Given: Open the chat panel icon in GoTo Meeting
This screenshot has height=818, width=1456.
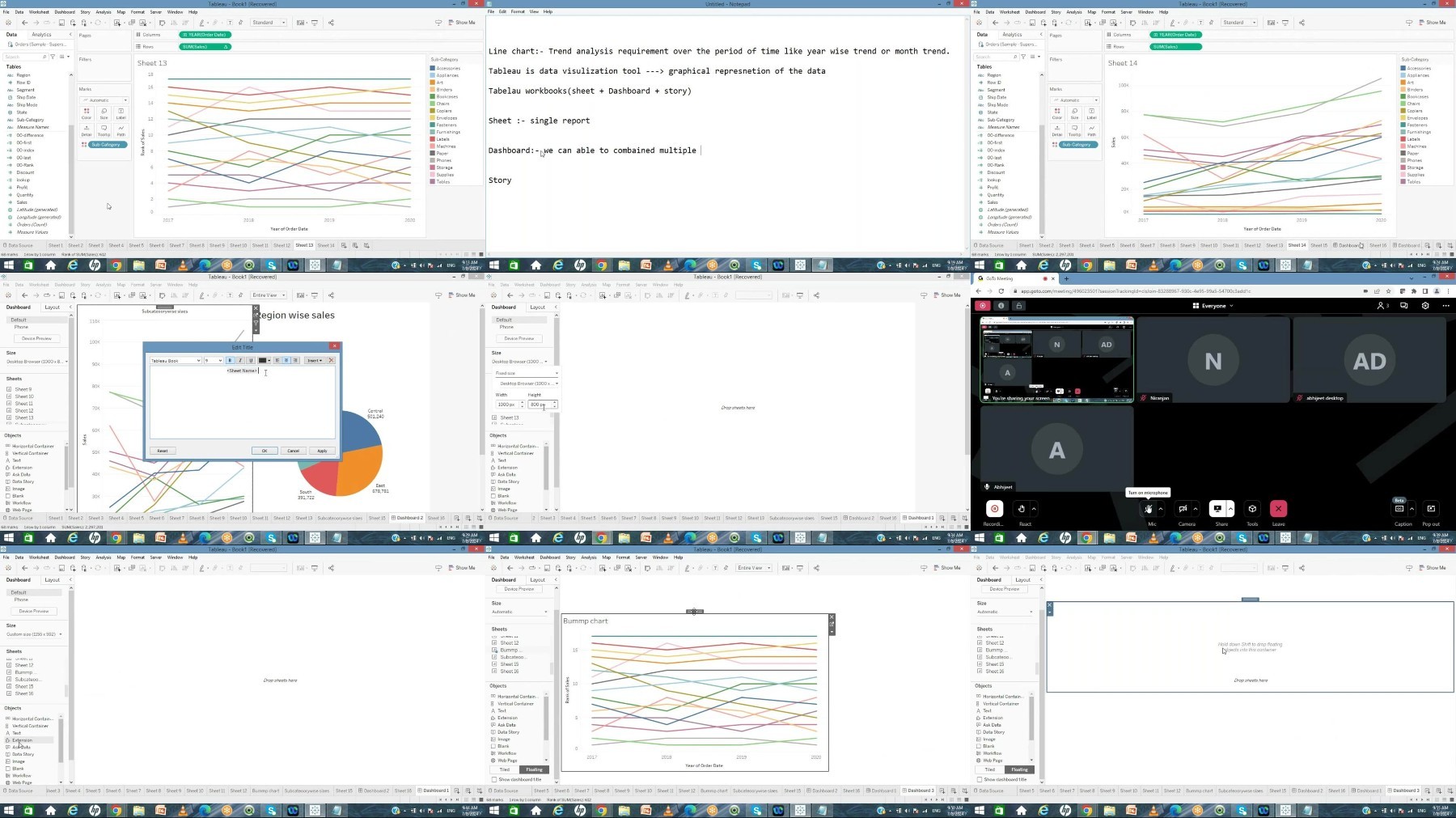Looking at the screenshot, I should [1404, 306].
